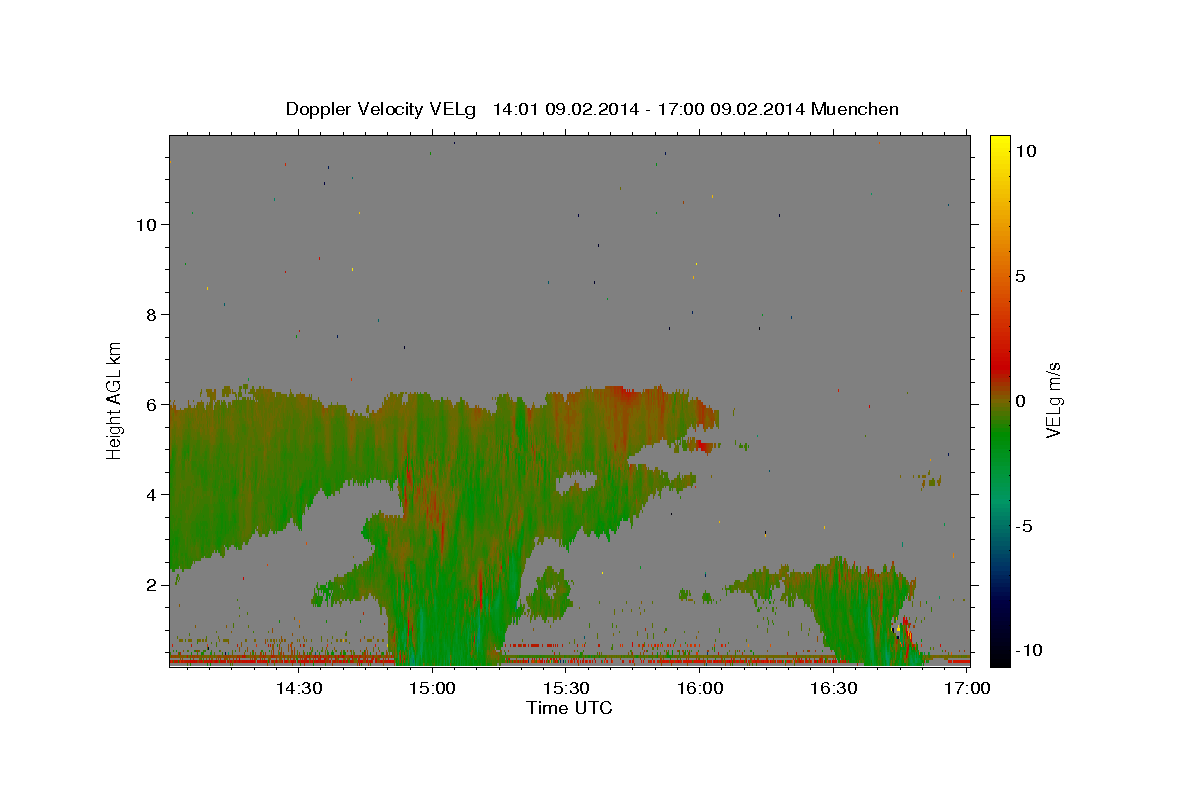Click the 14:30 time tick label

click(x=298, y=688)
